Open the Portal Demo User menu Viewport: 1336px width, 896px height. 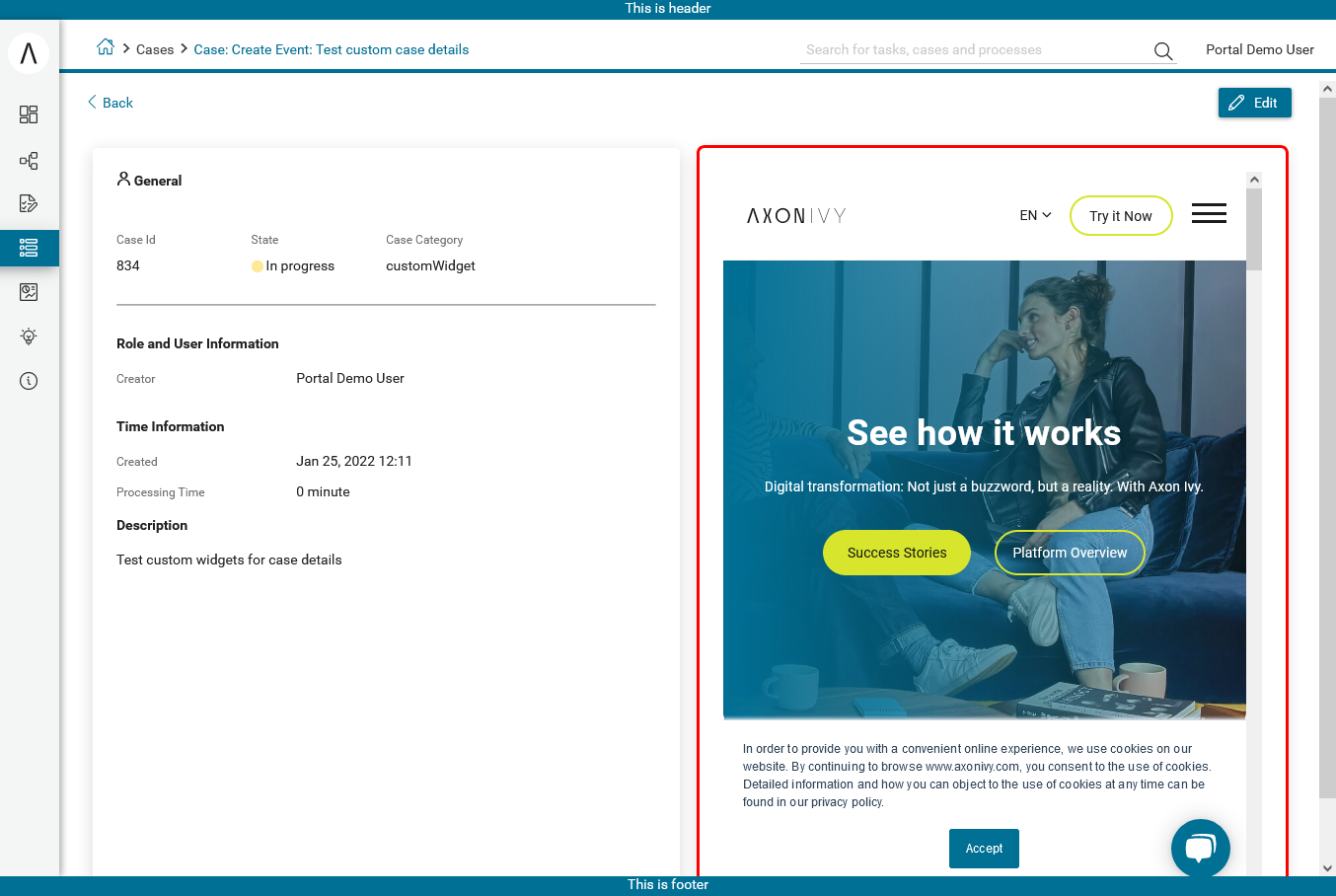1260,49
